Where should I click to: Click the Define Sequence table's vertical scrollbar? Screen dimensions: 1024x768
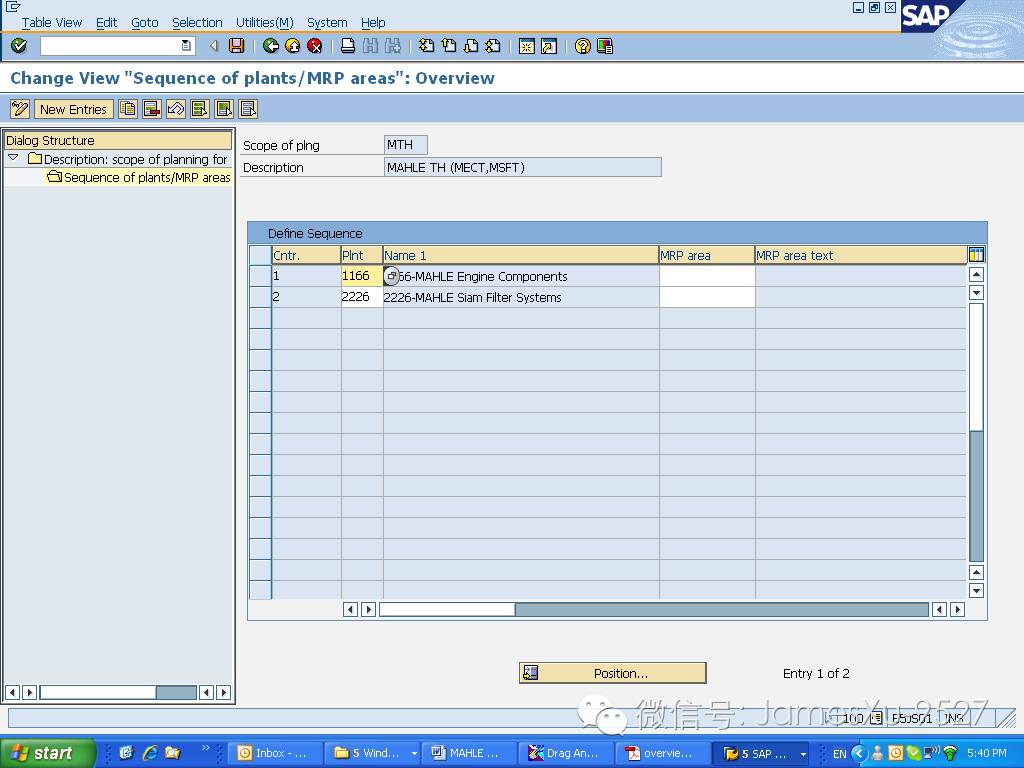976,432
